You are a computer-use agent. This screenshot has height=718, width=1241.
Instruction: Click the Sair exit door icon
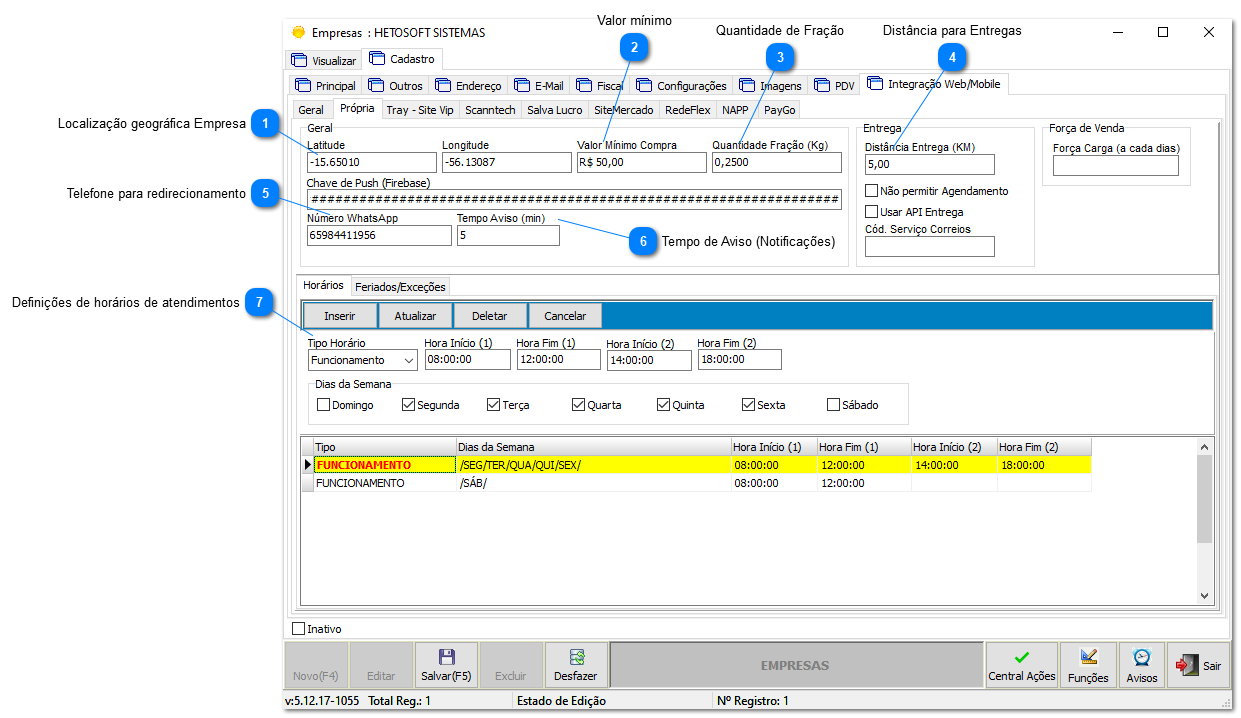coord(1190,664)
